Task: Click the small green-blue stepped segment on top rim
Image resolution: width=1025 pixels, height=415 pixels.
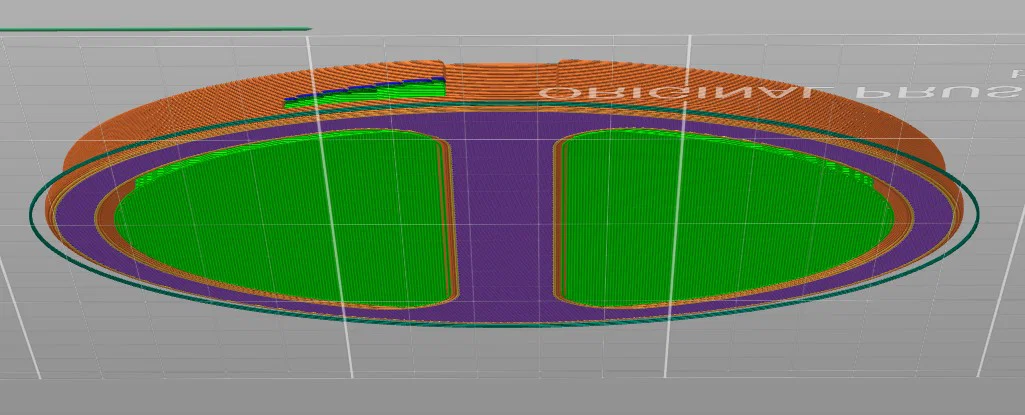Action: pos(365,91)
